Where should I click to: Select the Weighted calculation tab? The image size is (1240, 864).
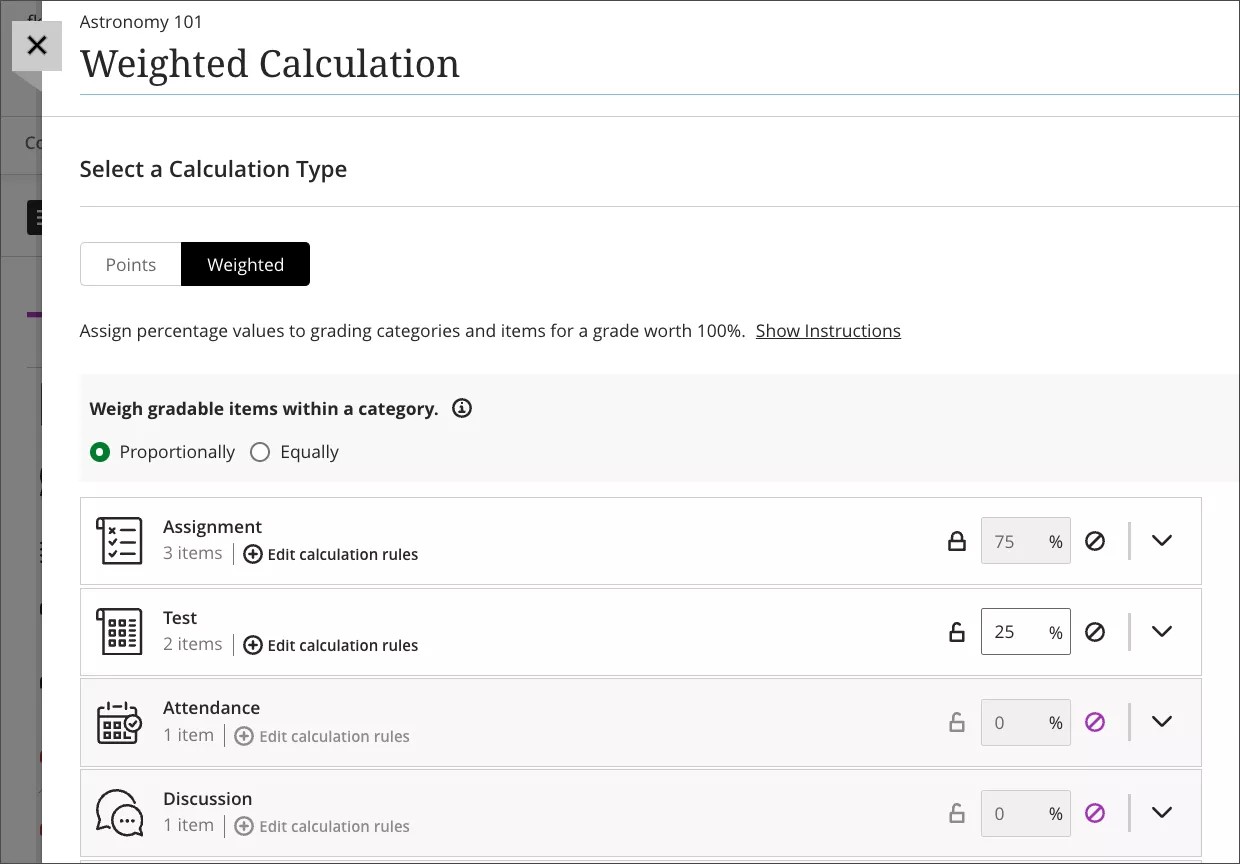pyautogui.click(x=245, y=265)
